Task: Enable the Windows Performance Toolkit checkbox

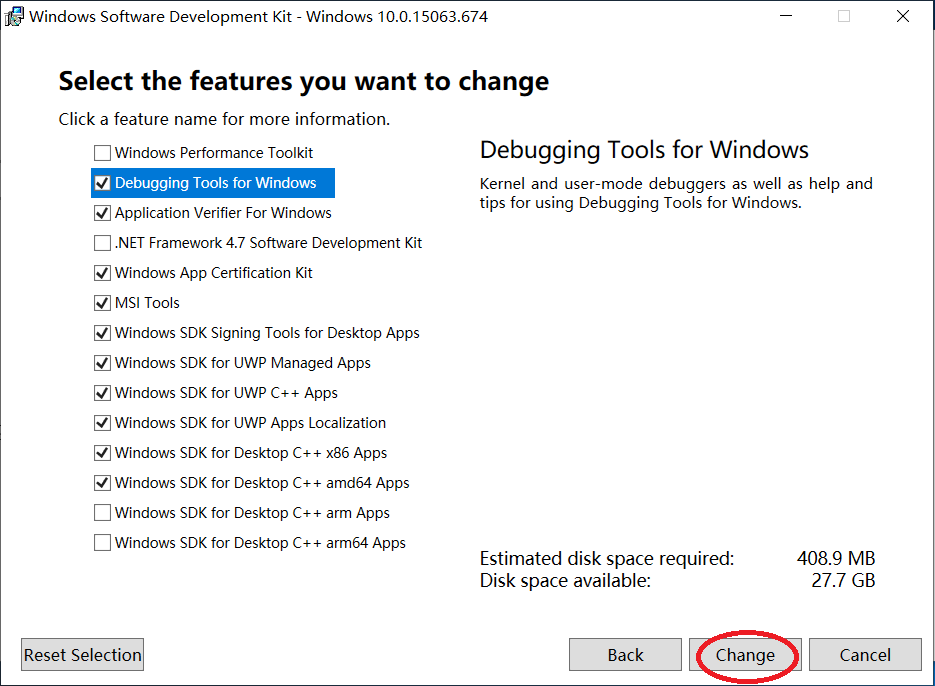Action: tap(103, 153)
